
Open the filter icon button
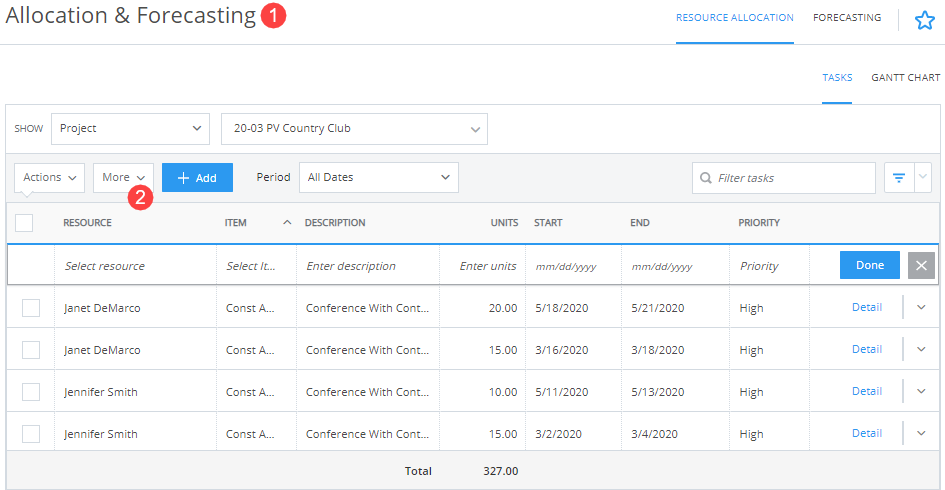(x=899, y=178)
